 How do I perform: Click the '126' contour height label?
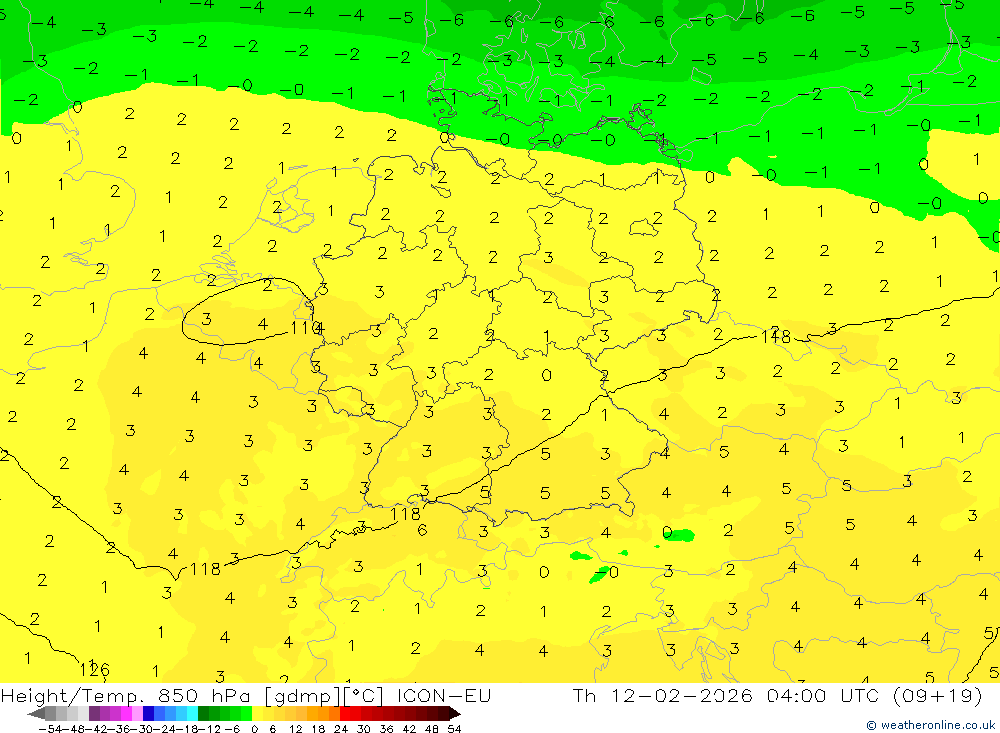pos(94,670)
